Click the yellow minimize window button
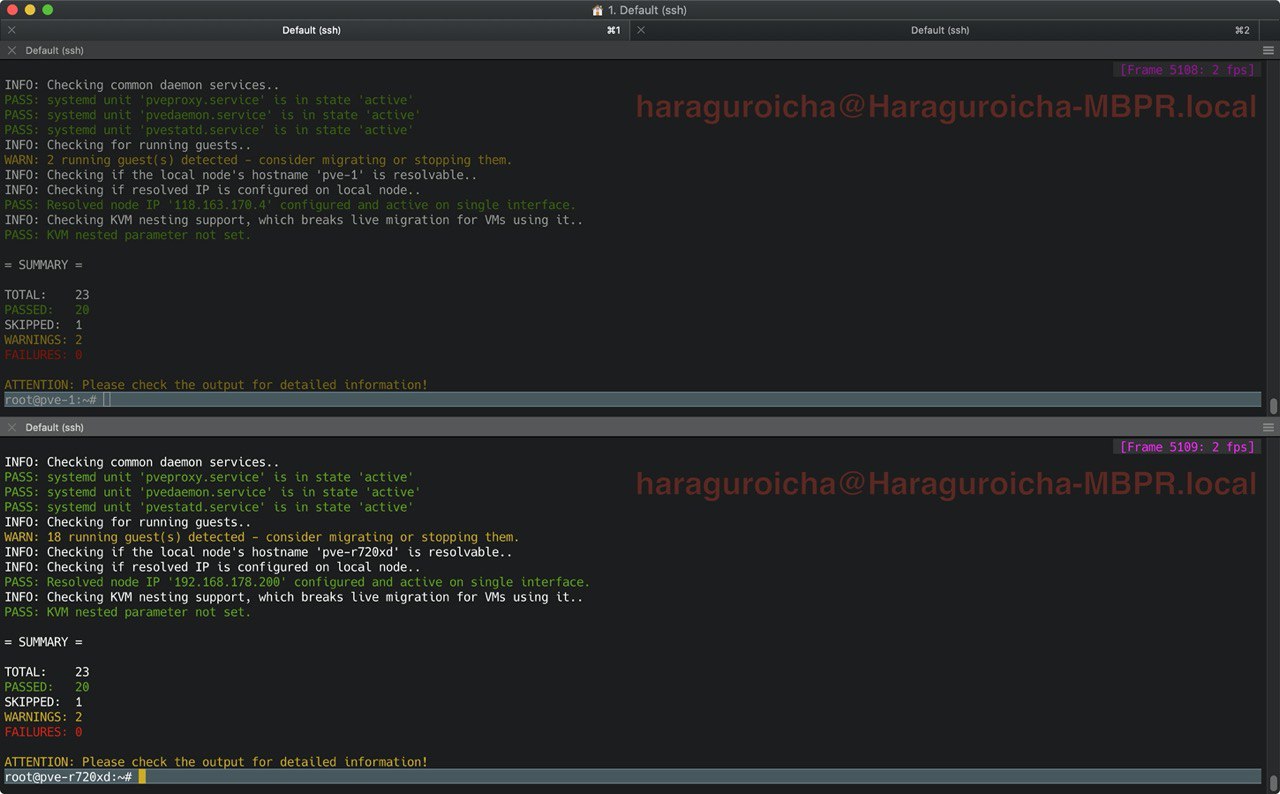The image size is (1280, 794). click(x=30, y=10)
